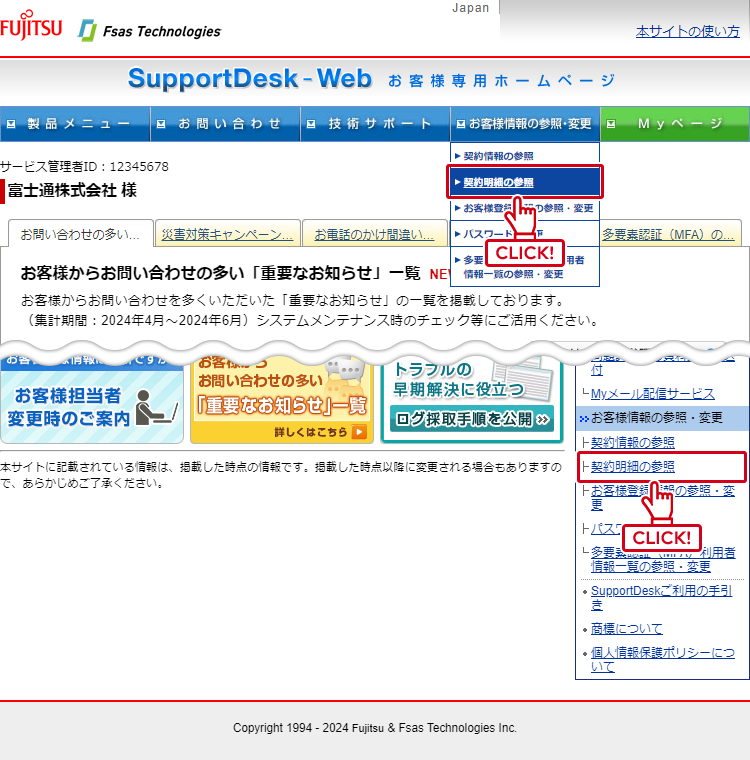
Task: Click the 富士通株式会社 様 company name
Action: 72,190
